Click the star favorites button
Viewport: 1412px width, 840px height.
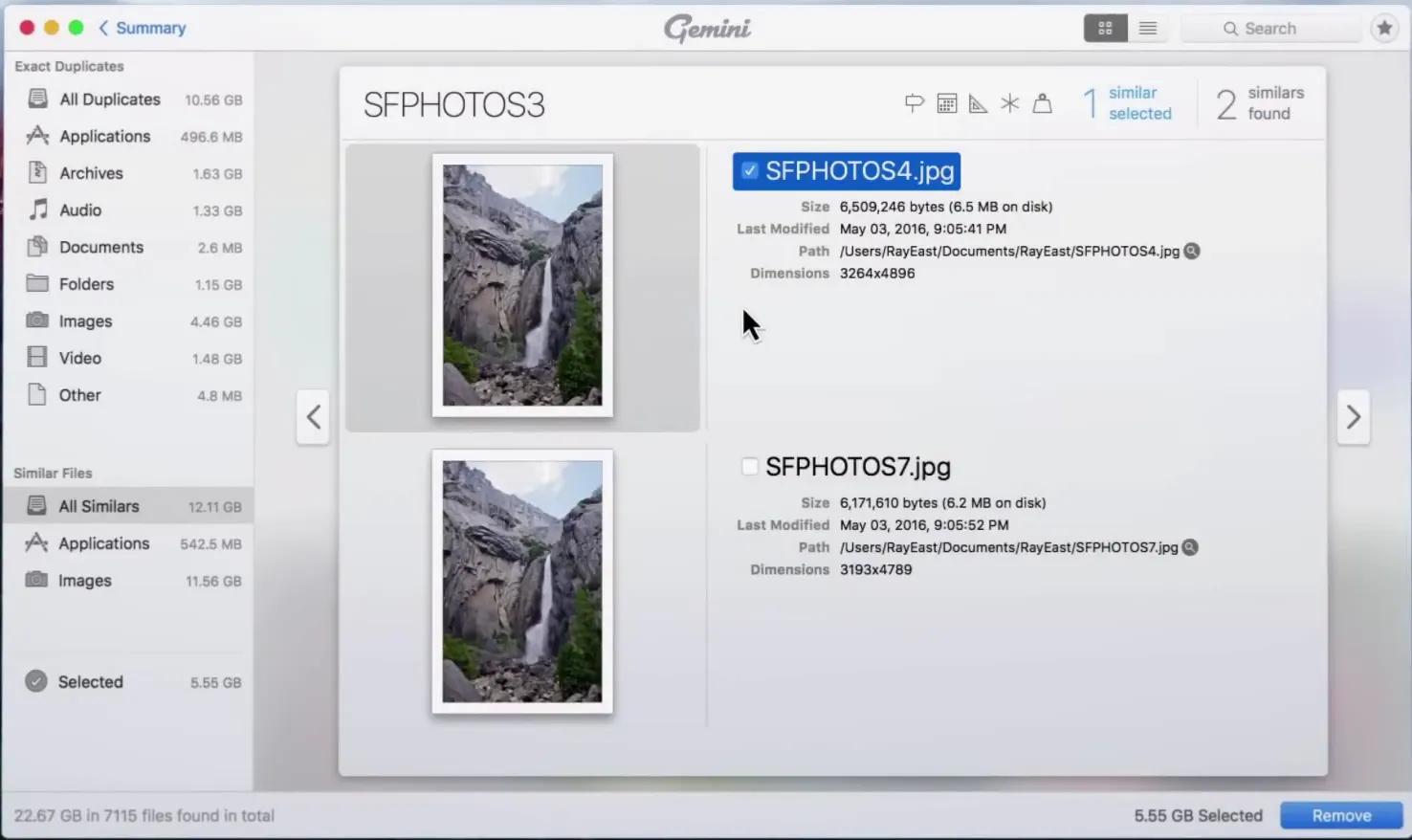tap(1383, 29)
